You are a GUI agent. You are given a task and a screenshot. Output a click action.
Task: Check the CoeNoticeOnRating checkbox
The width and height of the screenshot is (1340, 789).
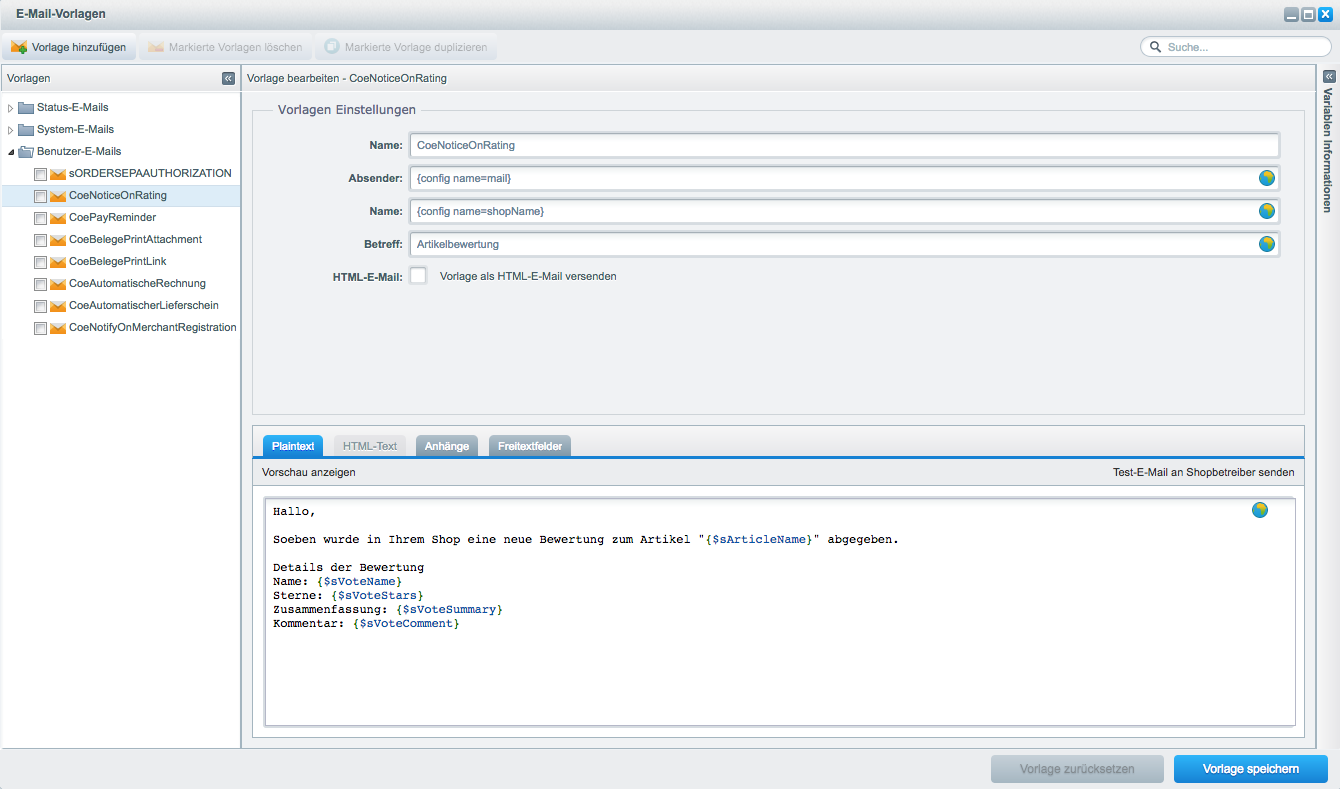(40, 197)
